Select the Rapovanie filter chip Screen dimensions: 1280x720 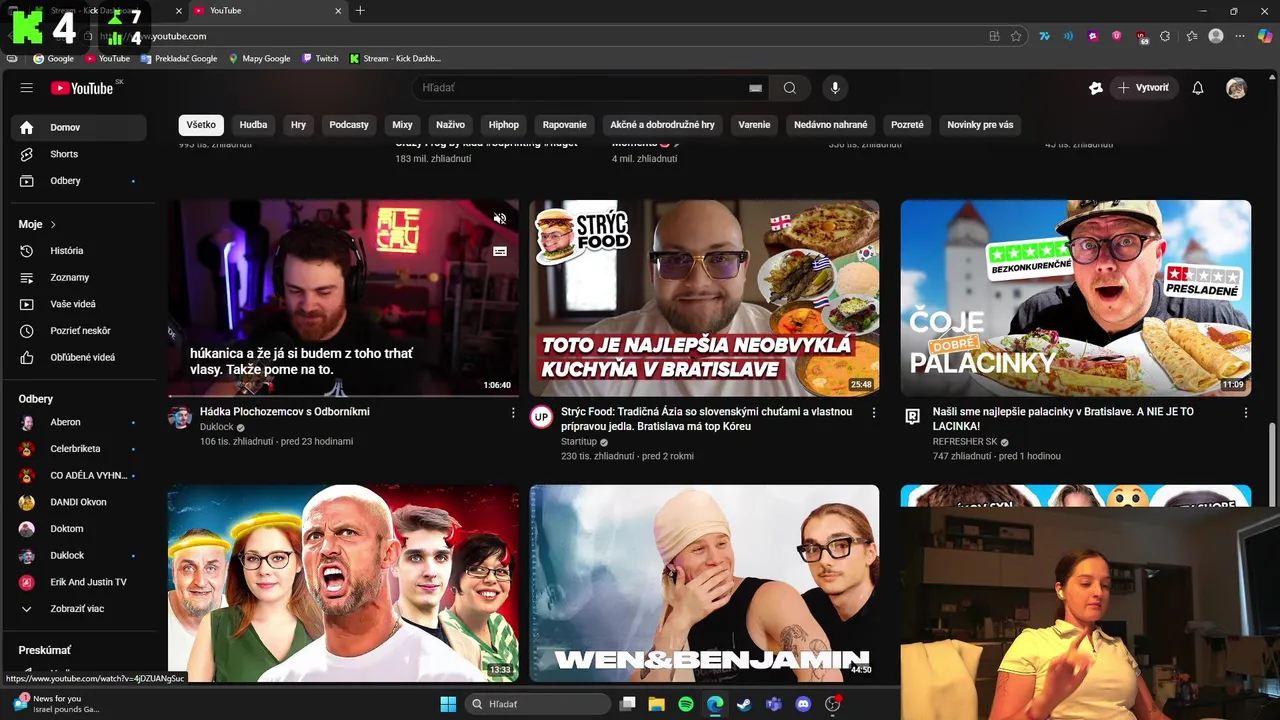point(565,125)
